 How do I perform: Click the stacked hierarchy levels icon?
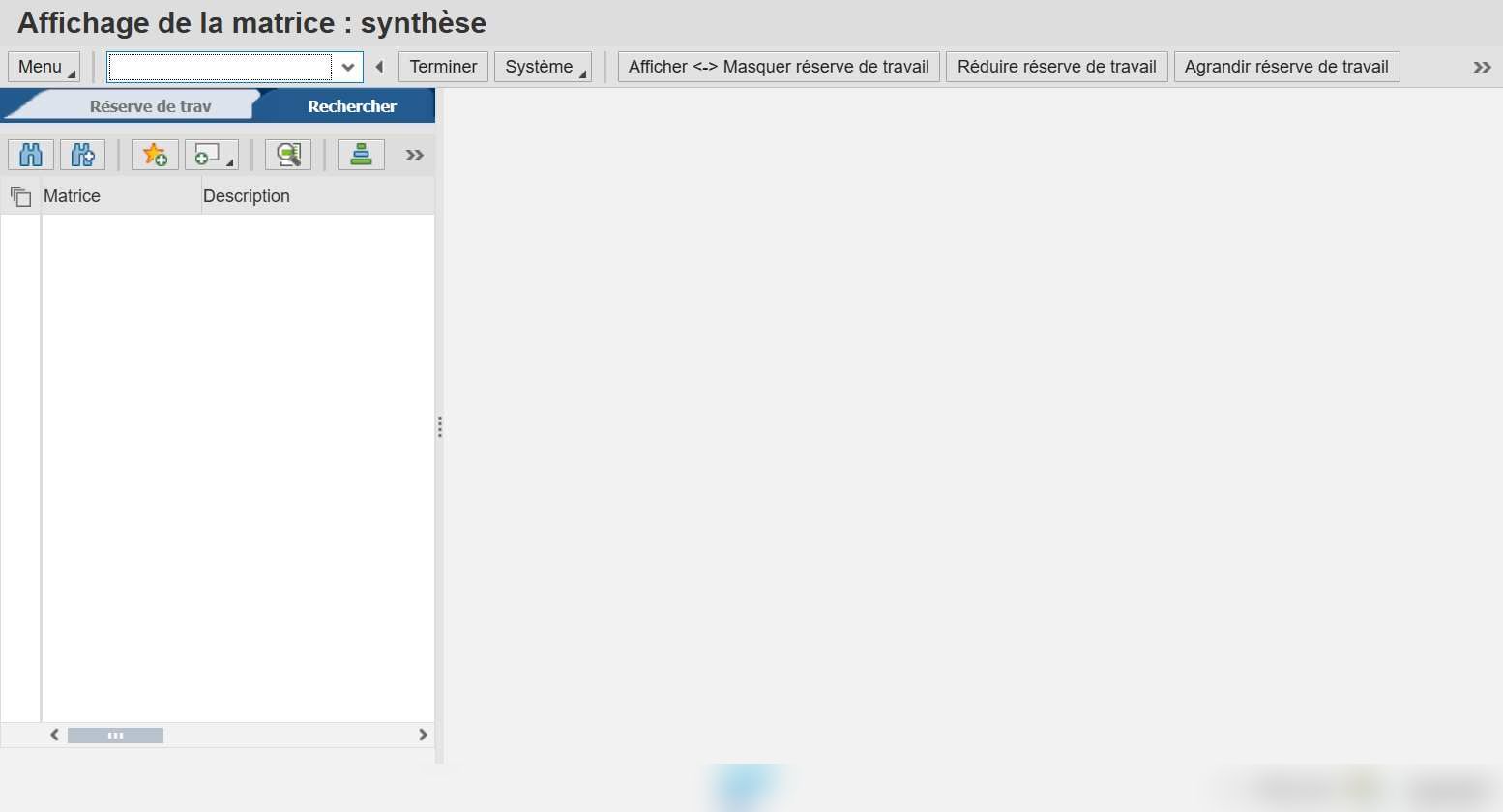[361, 155]
